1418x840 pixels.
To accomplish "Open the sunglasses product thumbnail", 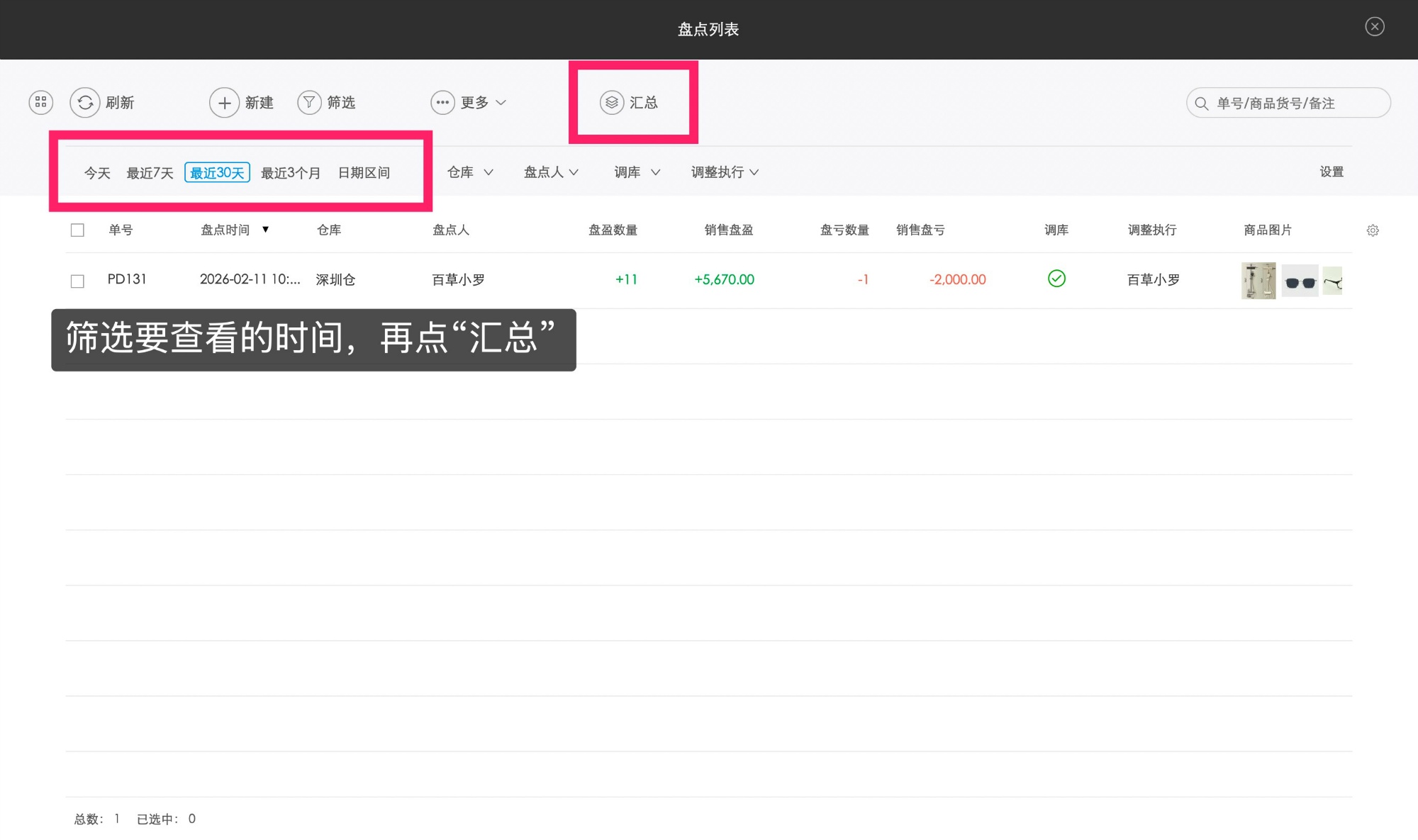I will [x=1300, y=281].
